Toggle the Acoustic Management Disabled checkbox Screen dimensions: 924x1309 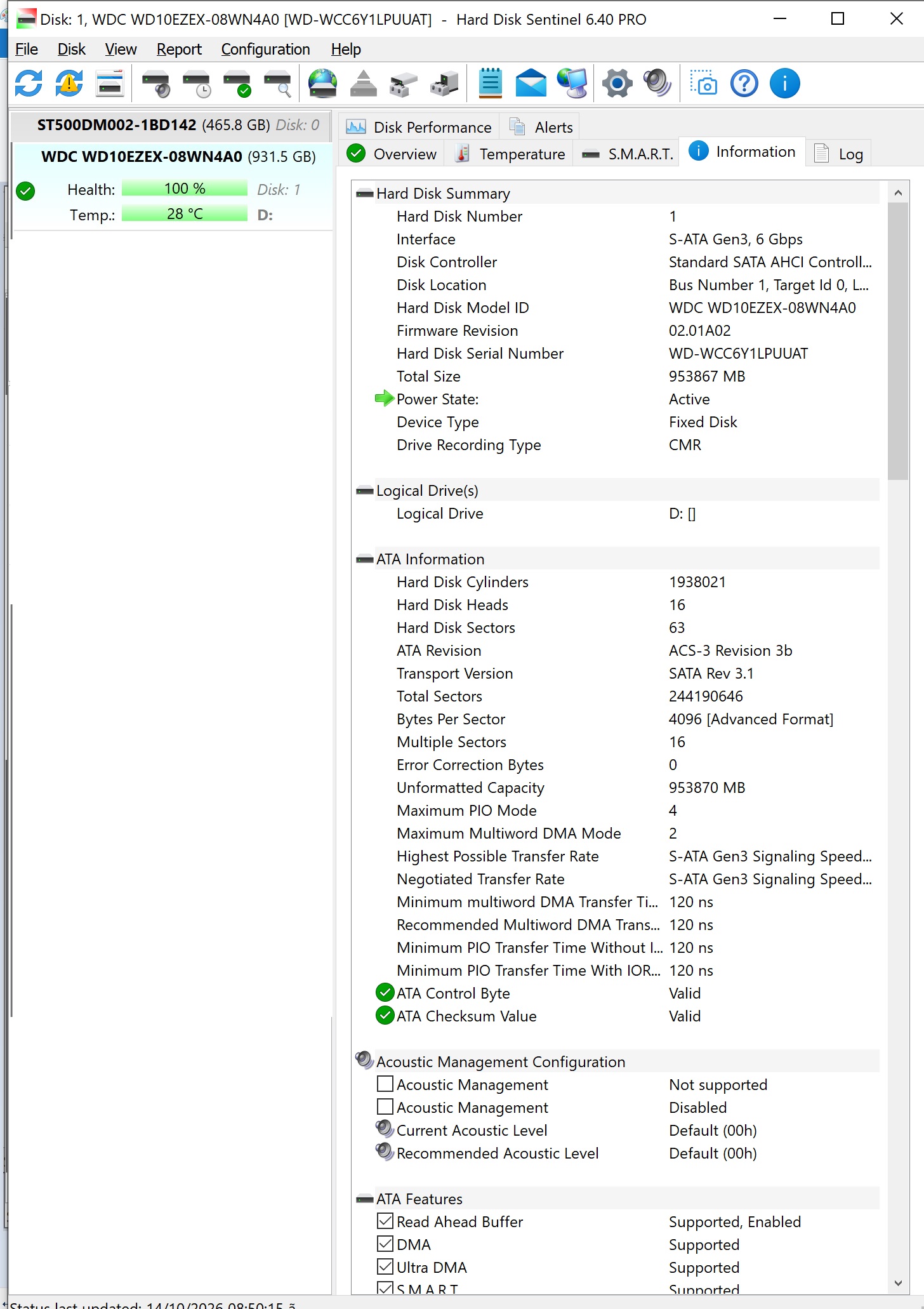pos(385,1106)
